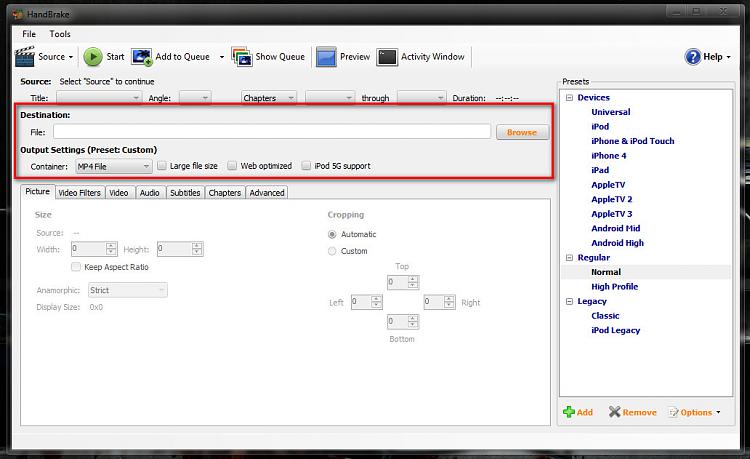Click the Bottom crop value stepper

(413, 322)
